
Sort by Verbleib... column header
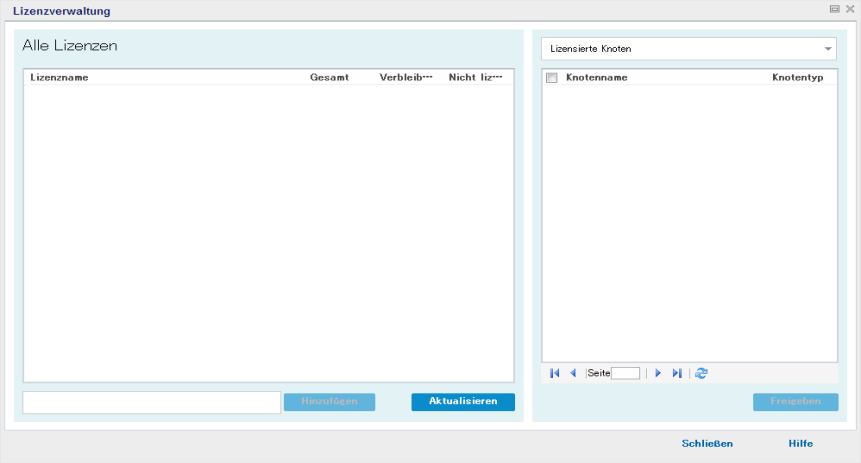tap(406, 77)
